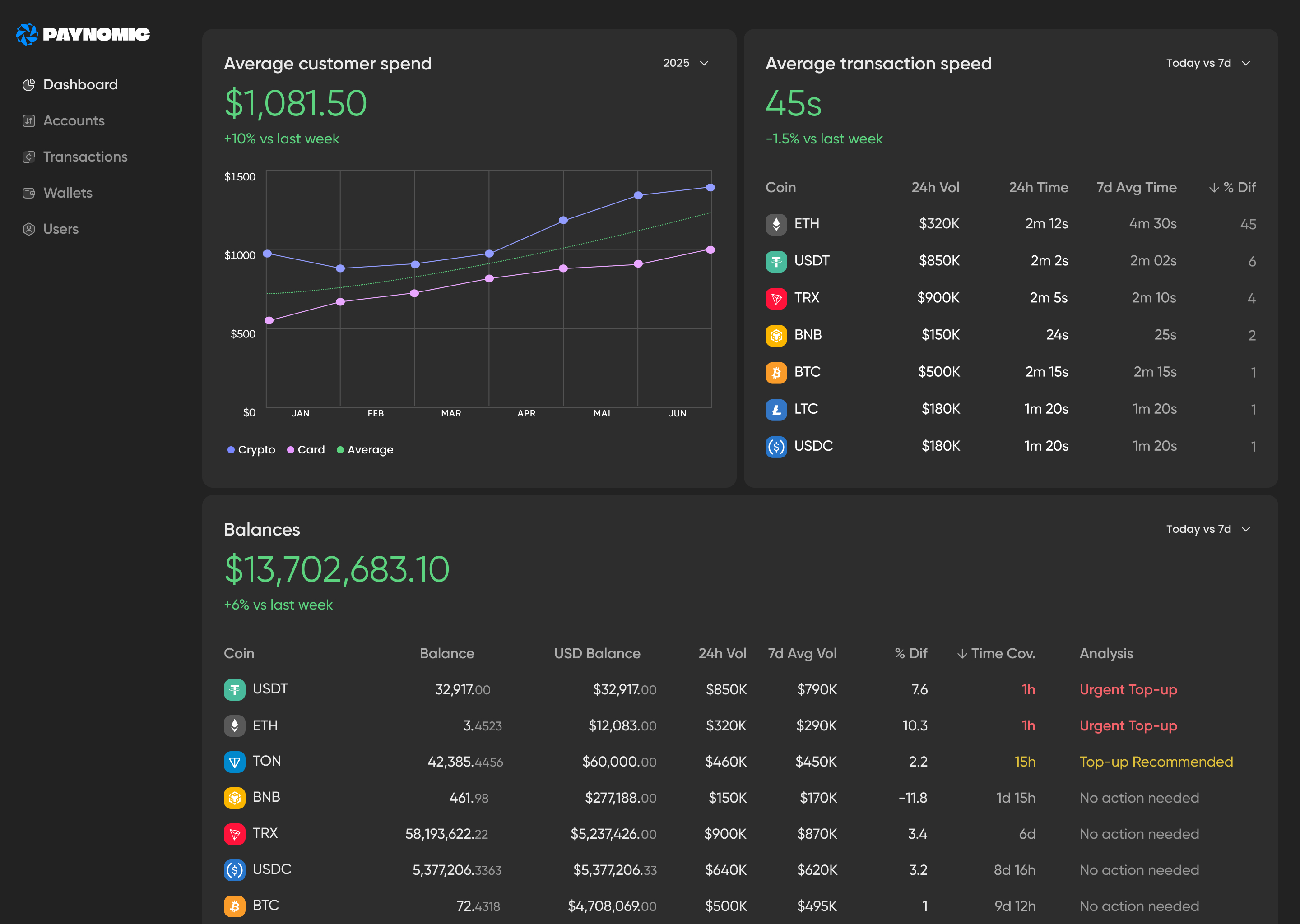Screen dimensions: 1300x924
Task: Click Urgent Top-up for USDT
Action: (1128, 689)
